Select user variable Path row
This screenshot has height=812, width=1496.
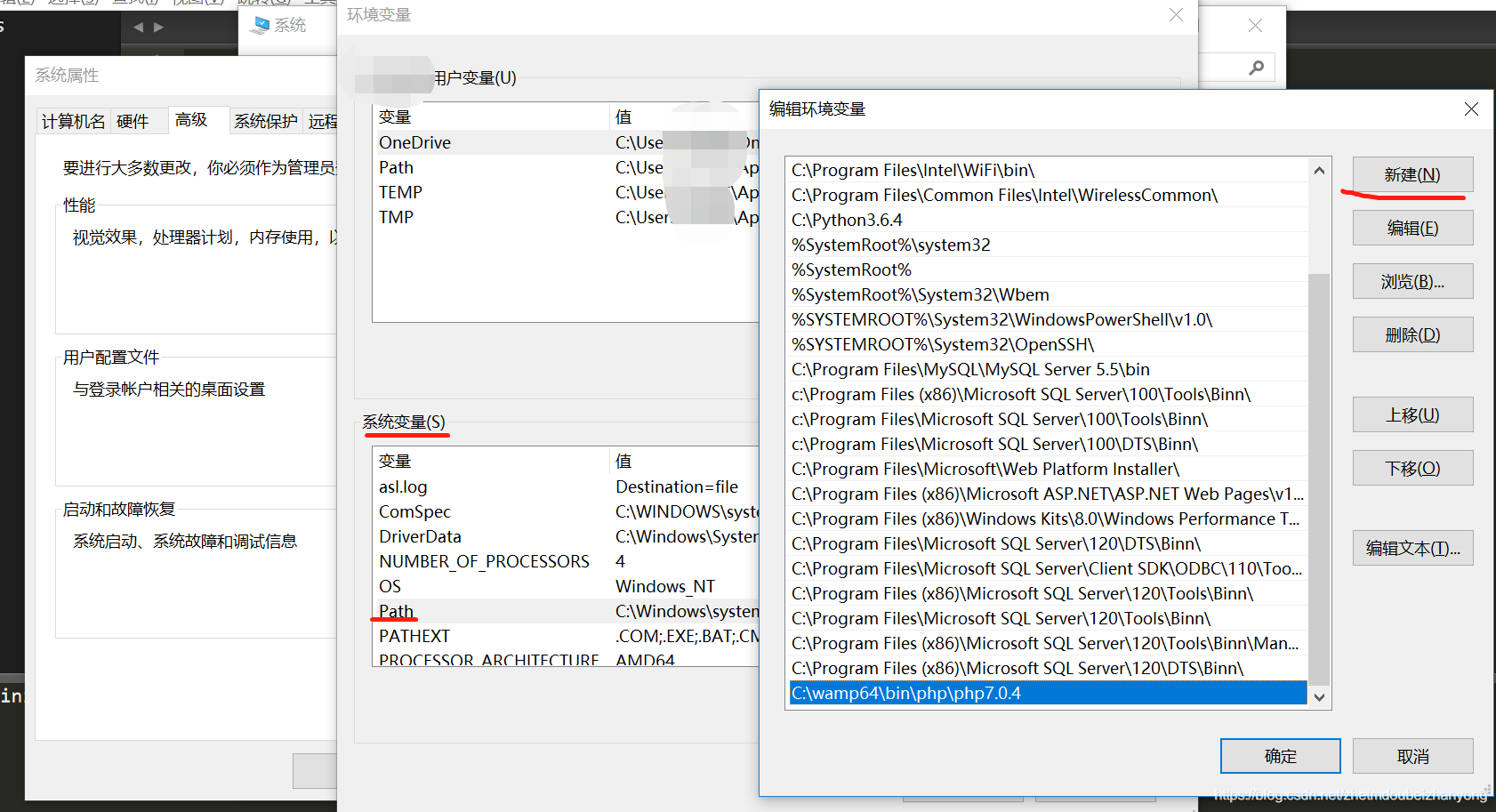point(567,167)
